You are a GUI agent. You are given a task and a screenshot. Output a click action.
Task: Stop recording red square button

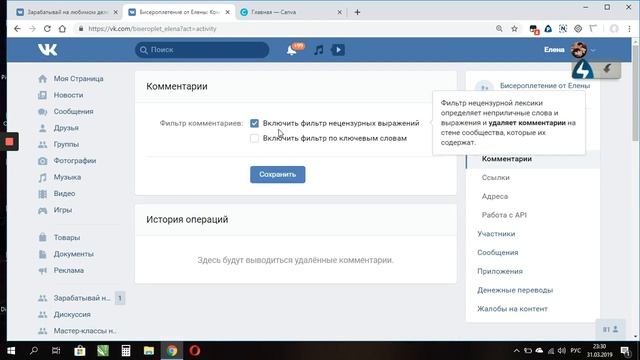9,142
